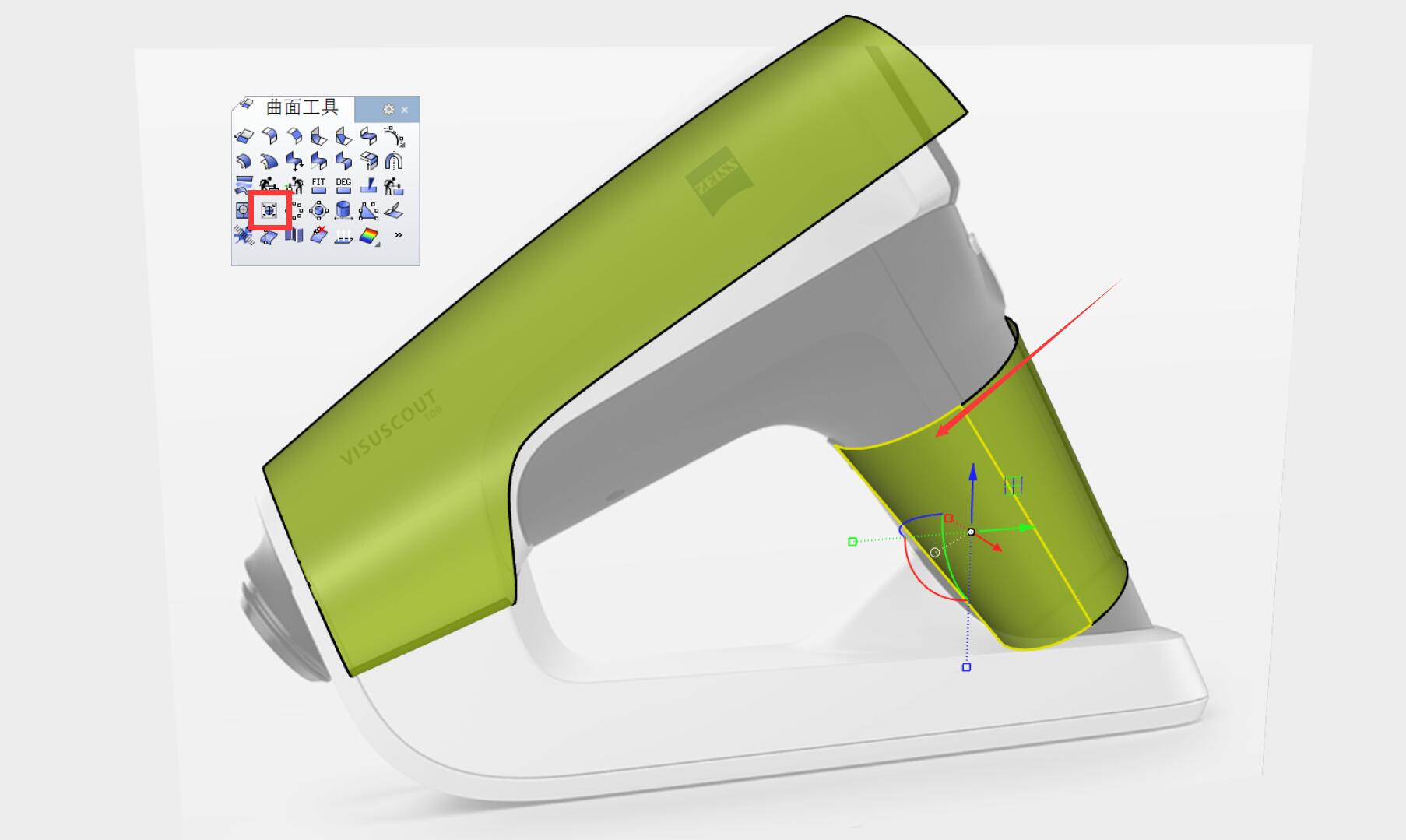
Task: Click the DEG change degree icon
Action: click(x=343, y=186)
